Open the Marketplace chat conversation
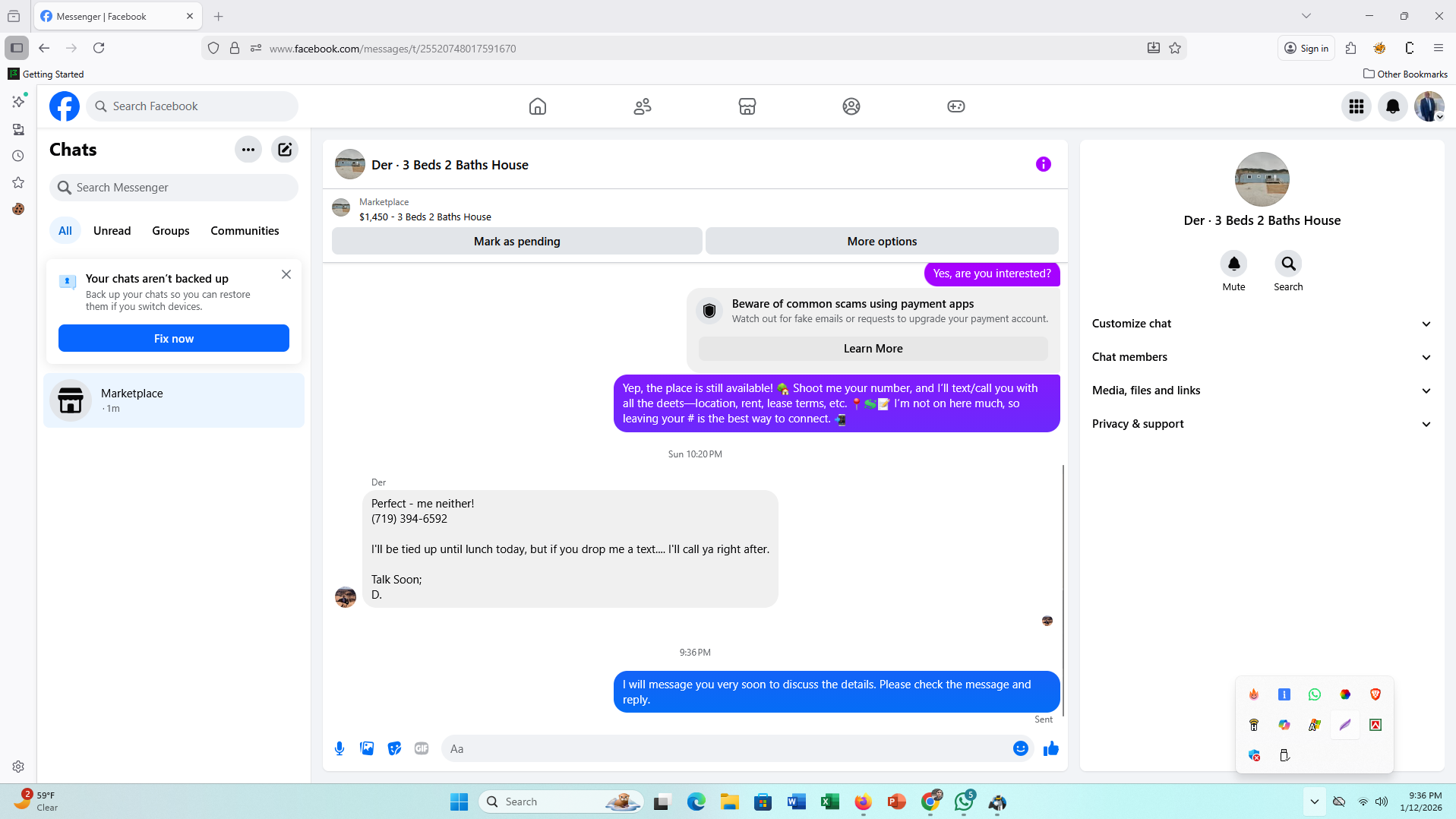This screenshot has height=819, width=1456. pos(174,400)
